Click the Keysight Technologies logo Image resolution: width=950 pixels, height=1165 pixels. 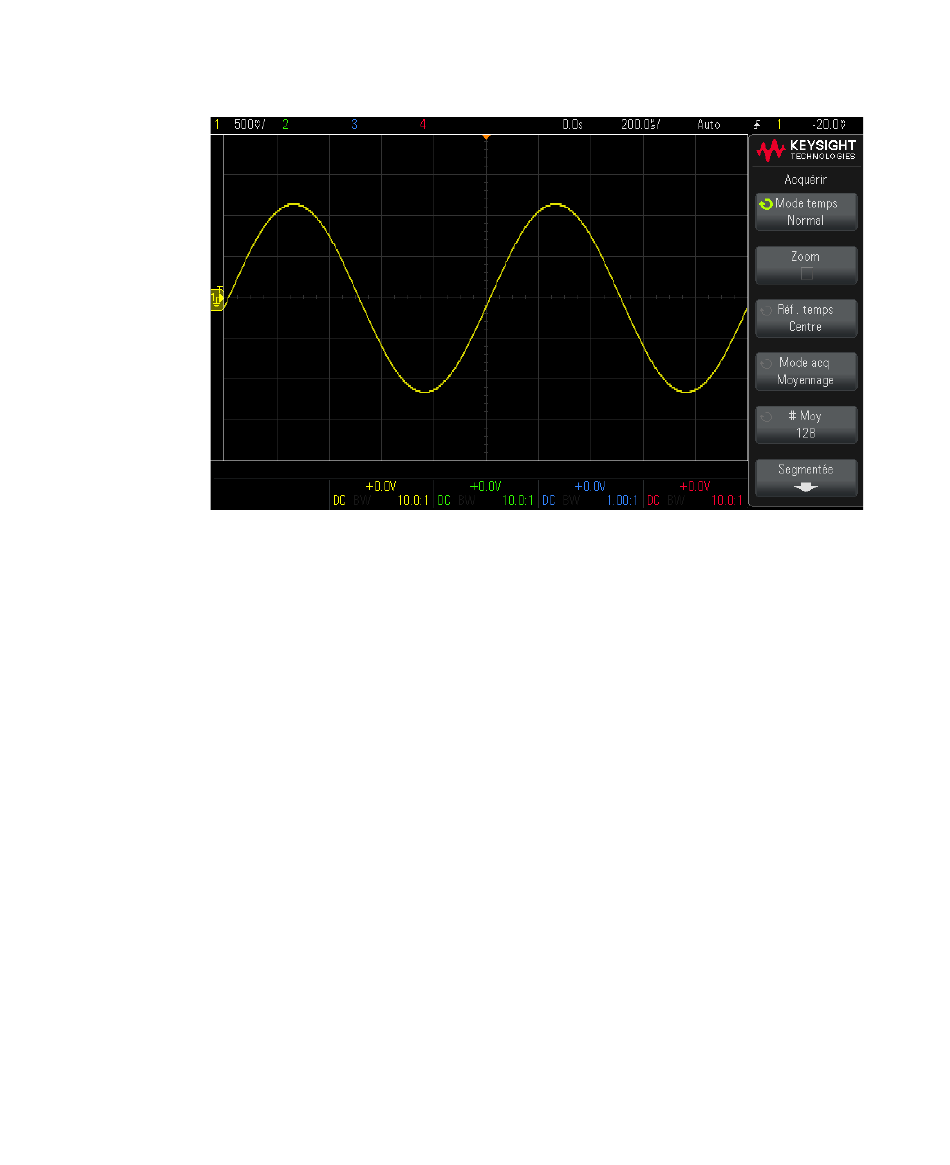tap(806, 150)
